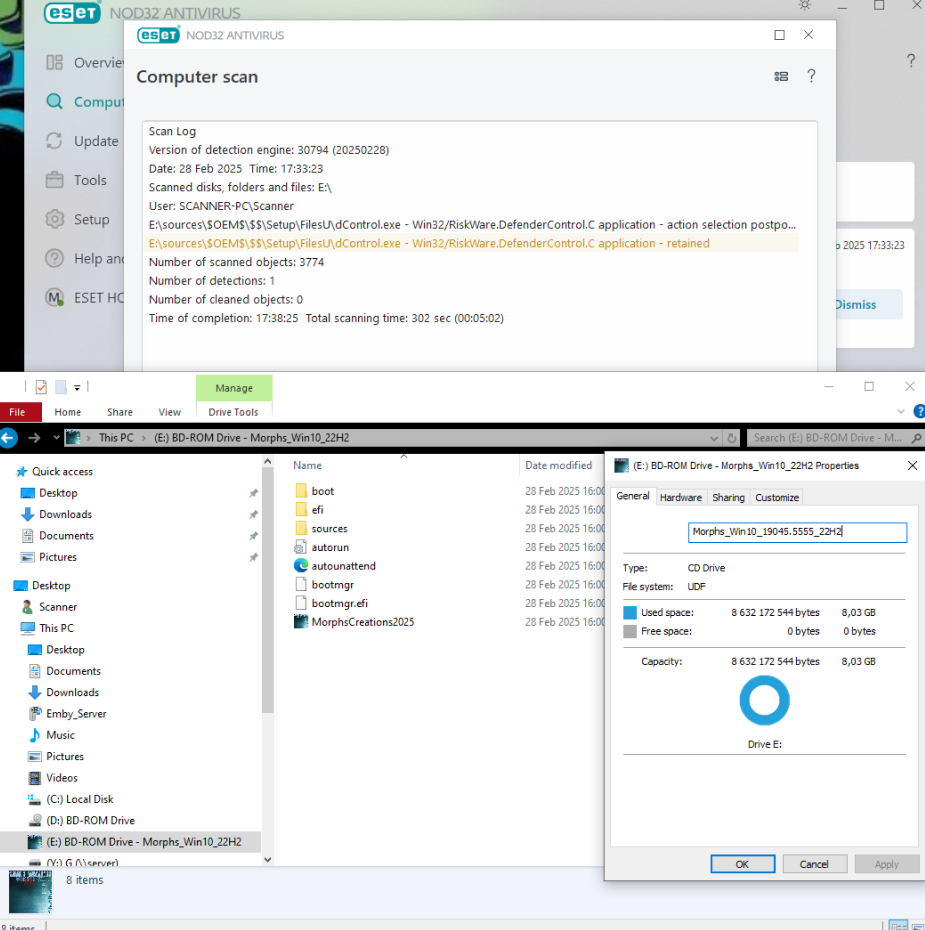The height and width of the screenshot is (930, 925).
Task: Open the recent locations dropdown
Action: coord(56,438)
